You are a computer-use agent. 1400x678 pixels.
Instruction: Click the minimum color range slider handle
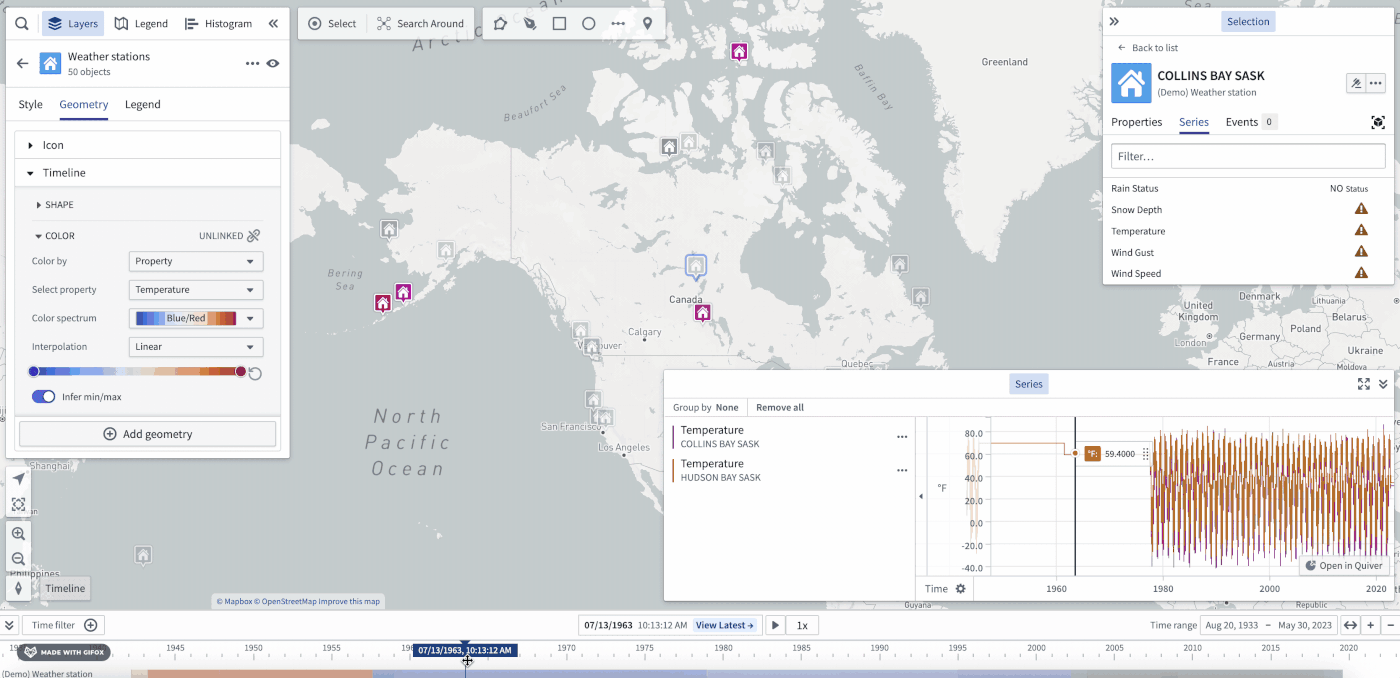tap(34, 371)
